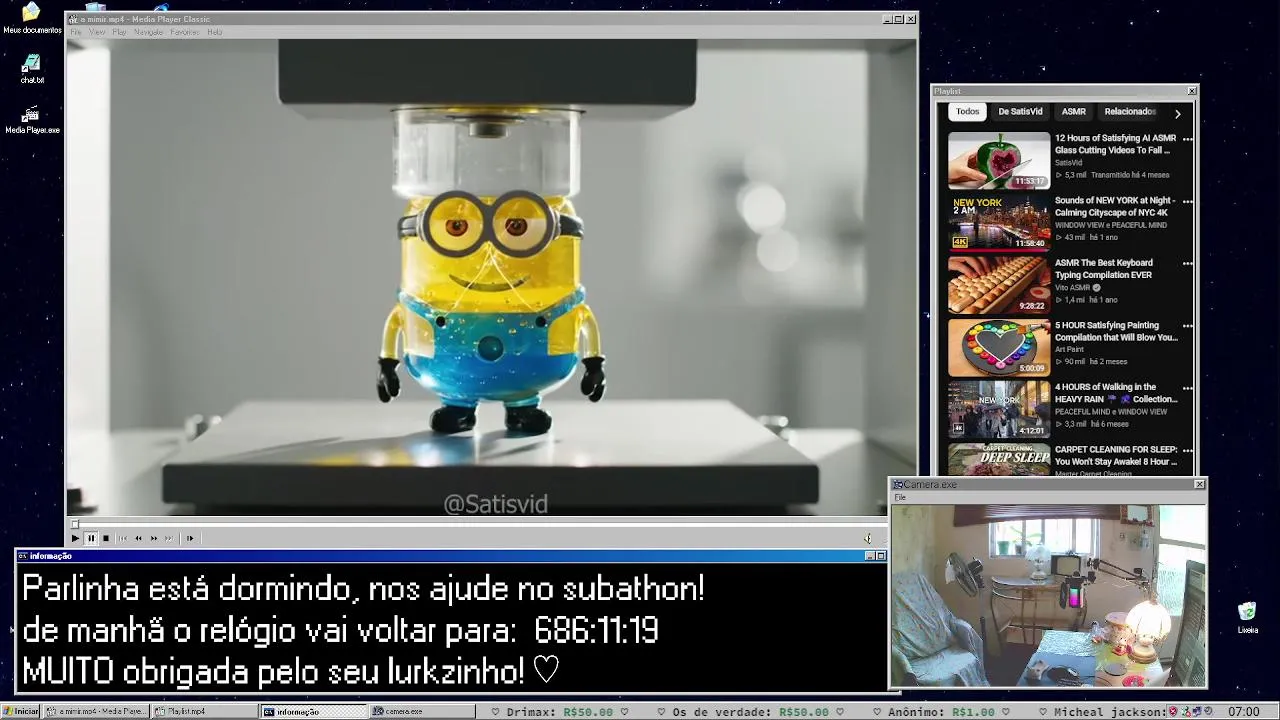Image resolution: width=1280 pixels, height=720 pixels.
Task: Click the skip-to-next track button
Action: [169, 538]
